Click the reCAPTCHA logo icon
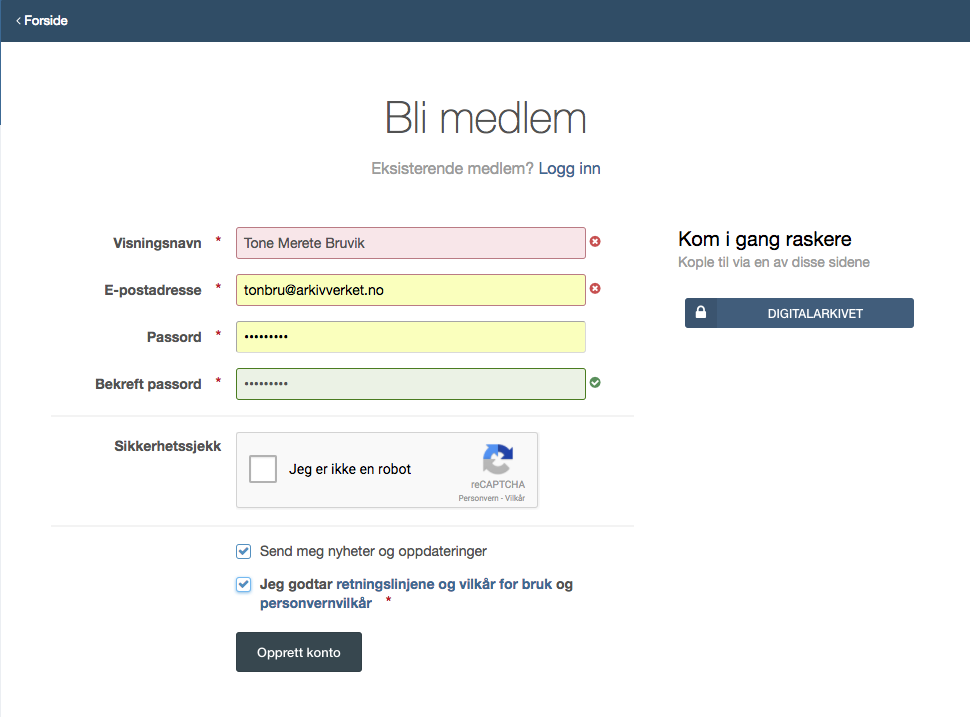Screen dimensions: 970x717 tap(497, 460)
